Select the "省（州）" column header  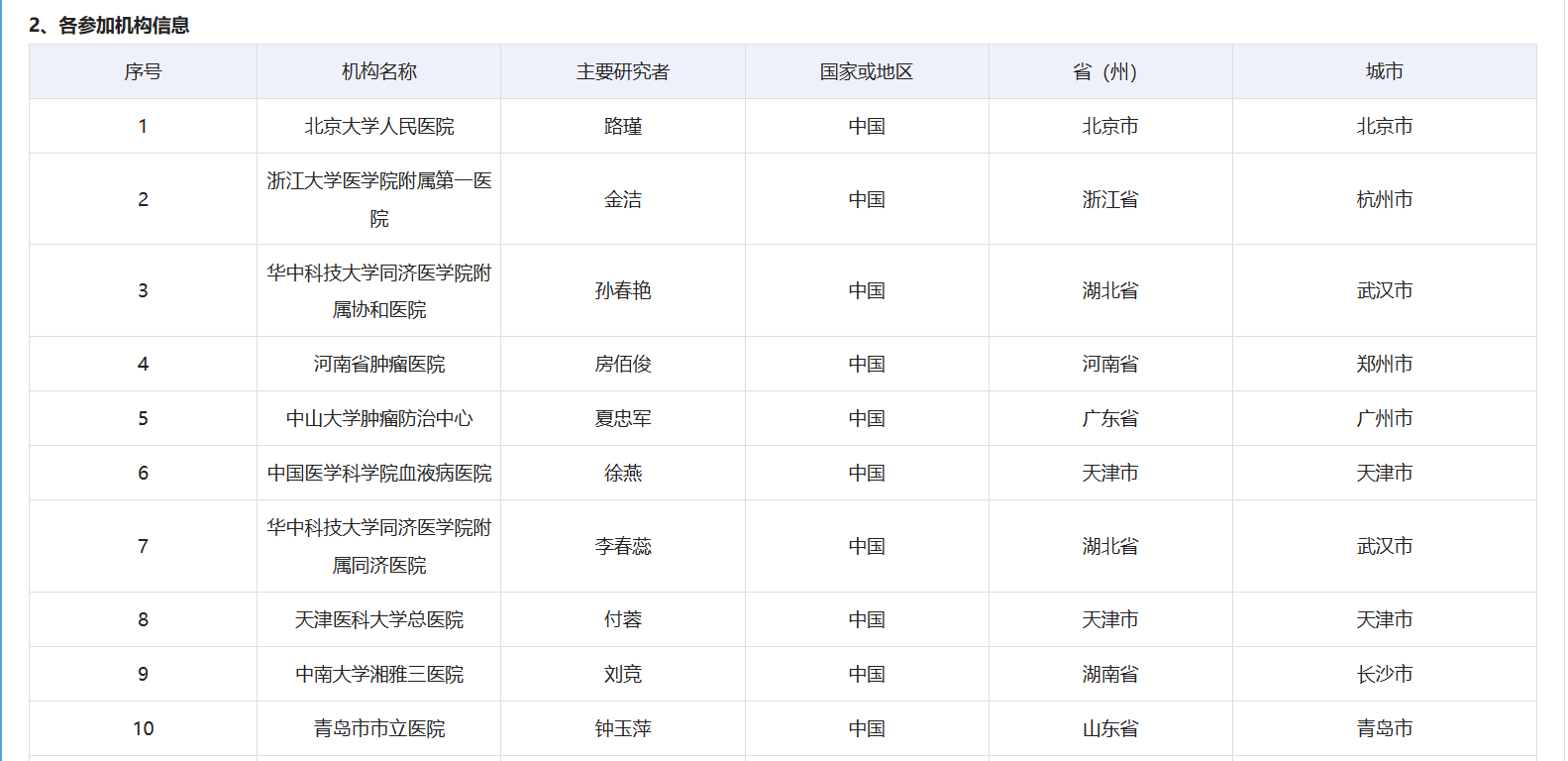click(1110, 71)
